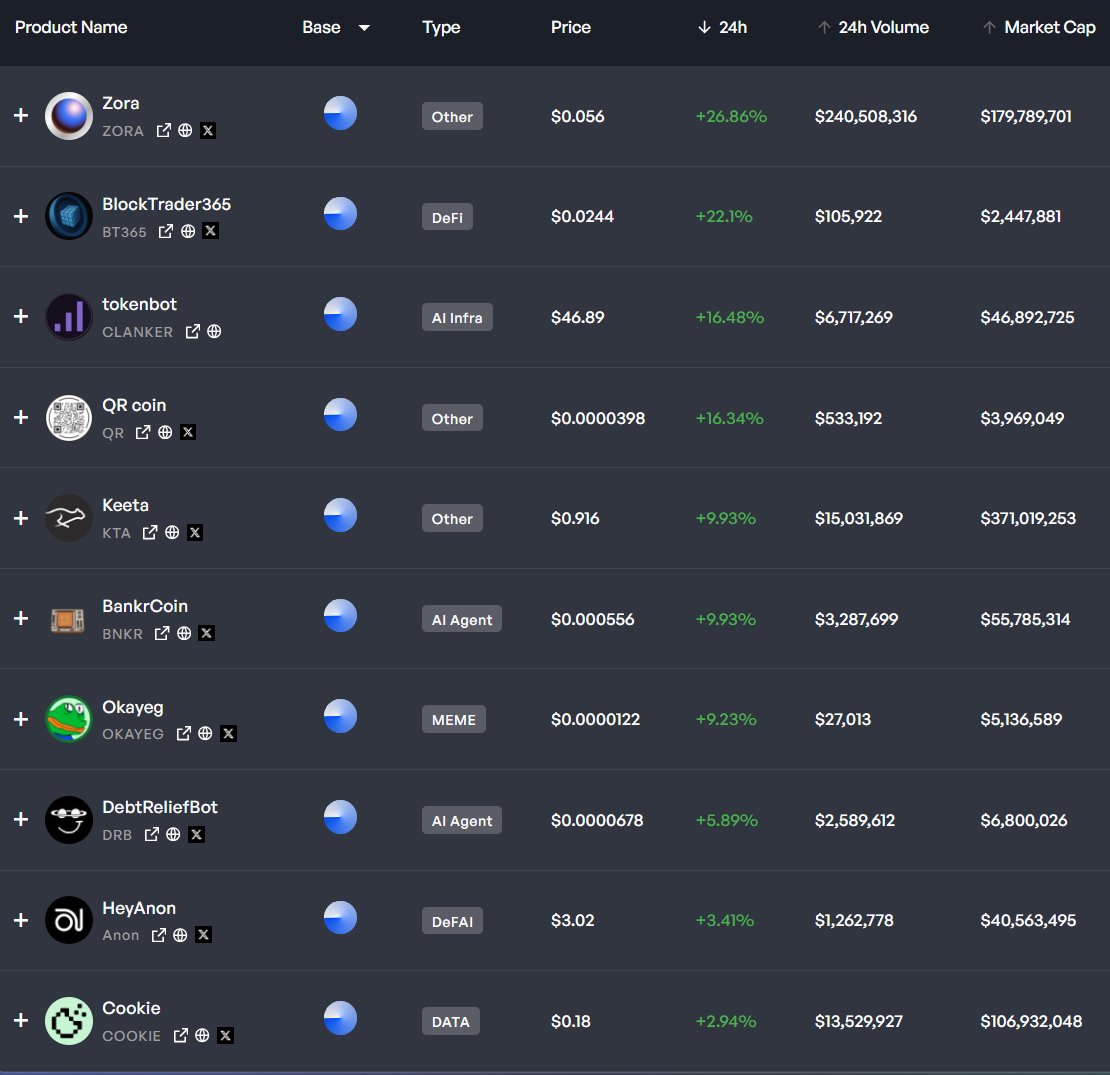Viewport: 1110px width, 1075px height.
Task: Open HeyAnon external link icon
Action: point(159,936)
